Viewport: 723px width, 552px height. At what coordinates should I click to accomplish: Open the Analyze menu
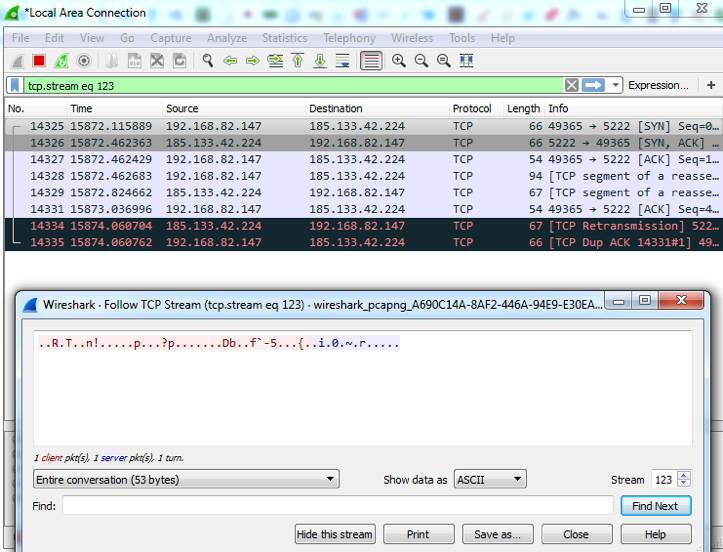point(226,38)
